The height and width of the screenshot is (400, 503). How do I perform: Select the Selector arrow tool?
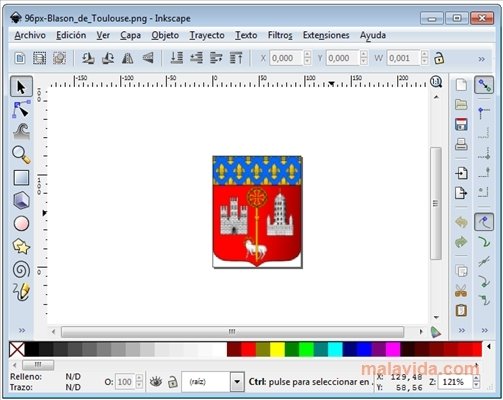pyautogui.click(x=21, y=87)
